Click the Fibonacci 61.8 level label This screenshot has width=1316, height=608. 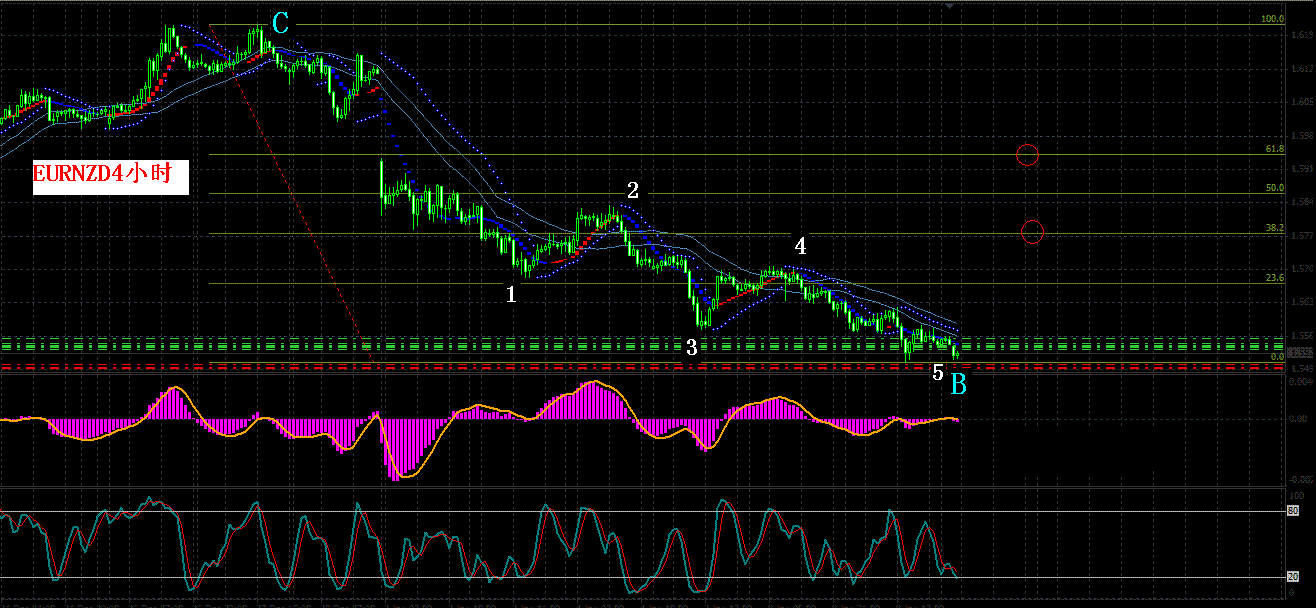1274,149
